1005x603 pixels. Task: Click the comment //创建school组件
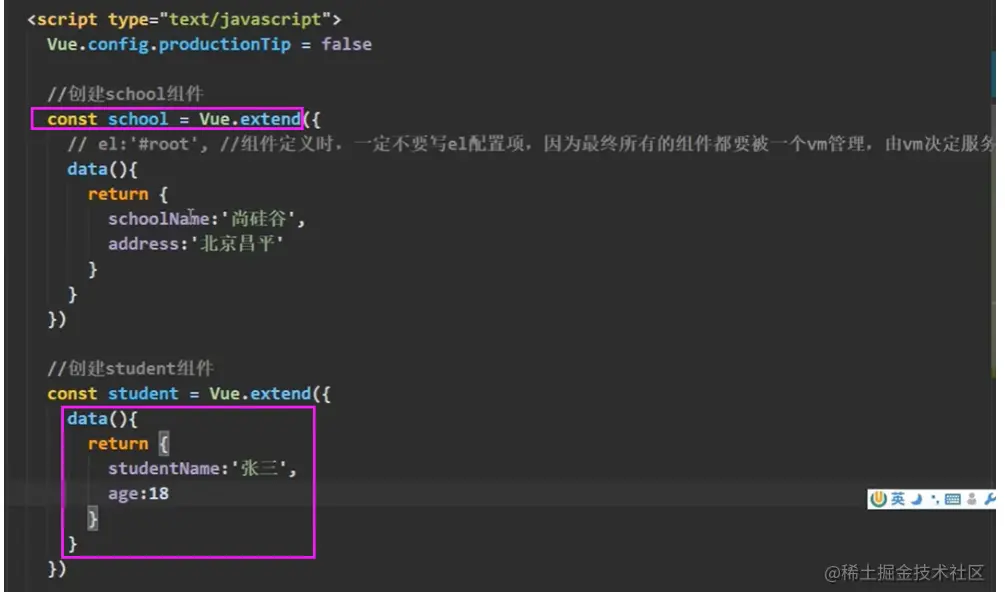(125, 94)
